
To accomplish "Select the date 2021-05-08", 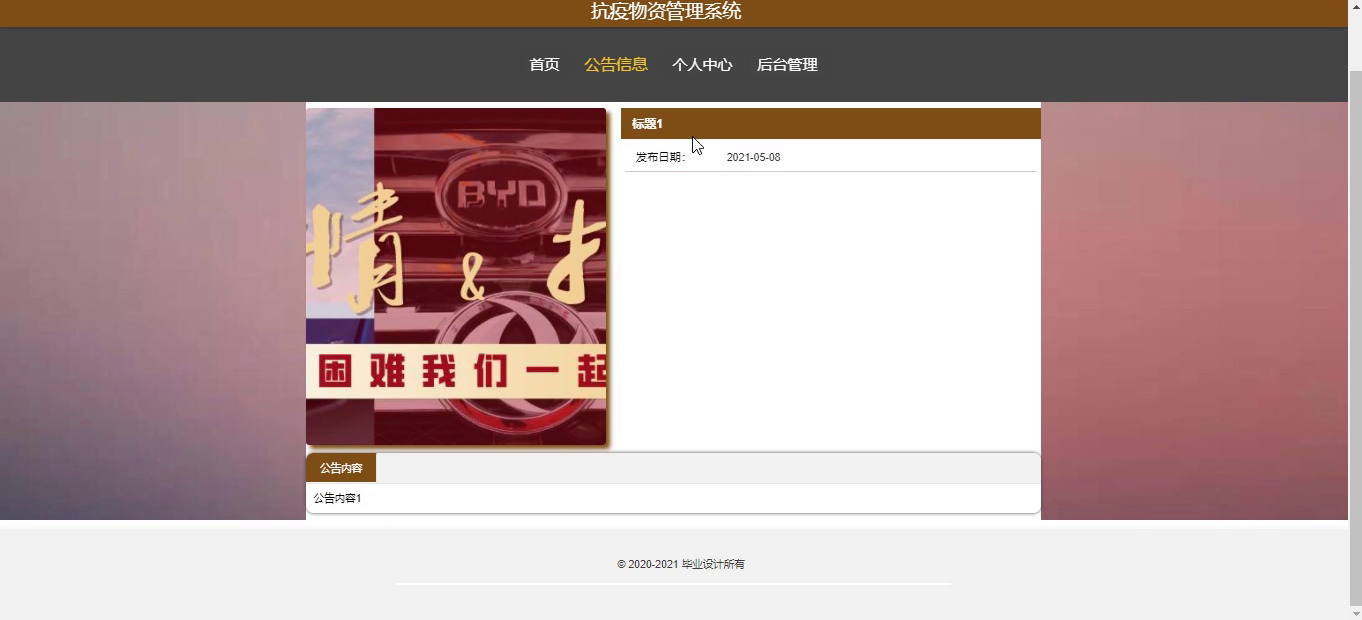I will point(753,157).
